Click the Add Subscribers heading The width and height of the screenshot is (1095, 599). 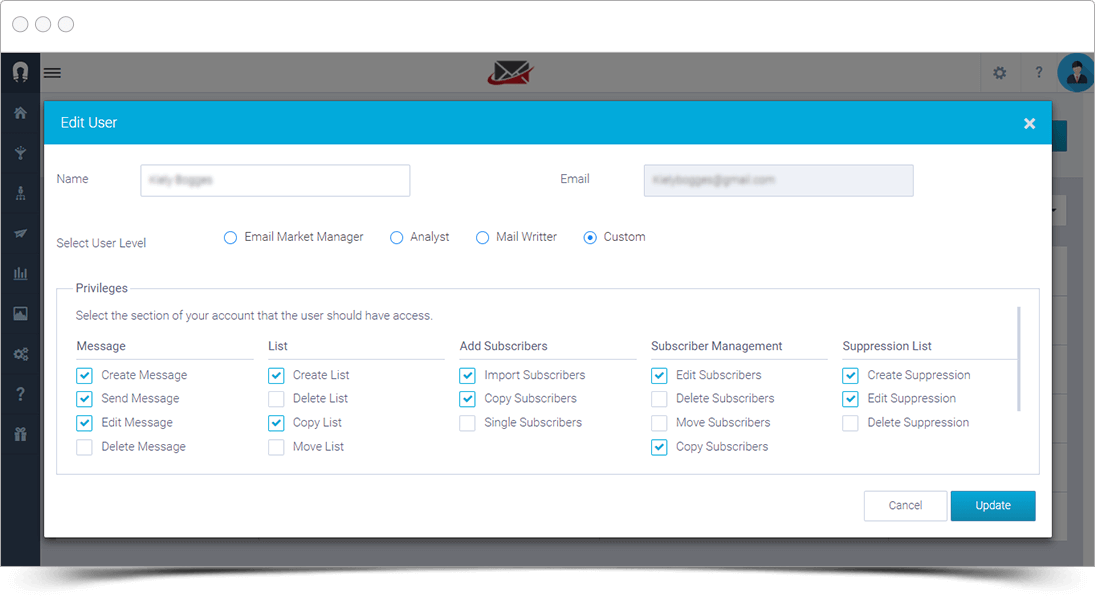pos(504,346)
